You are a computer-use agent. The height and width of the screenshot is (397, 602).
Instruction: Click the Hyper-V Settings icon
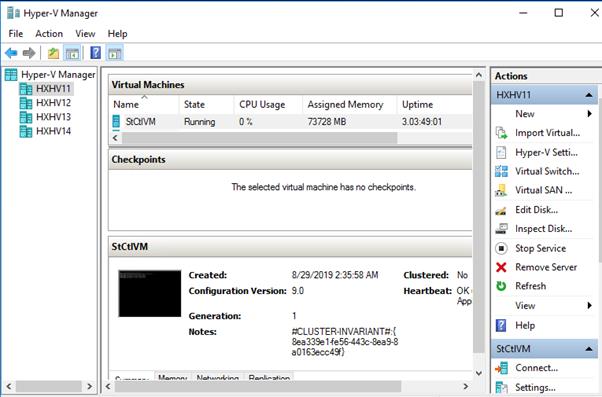coord(501,152)
